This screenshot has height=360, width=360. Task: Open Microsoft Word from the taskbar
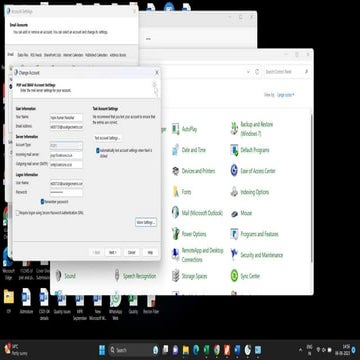coord(237,350)
